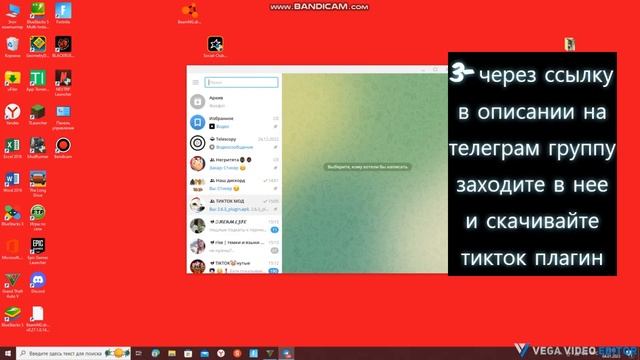Open the BlueStacks Multi-Instance desktop icon

pos(38,16)
